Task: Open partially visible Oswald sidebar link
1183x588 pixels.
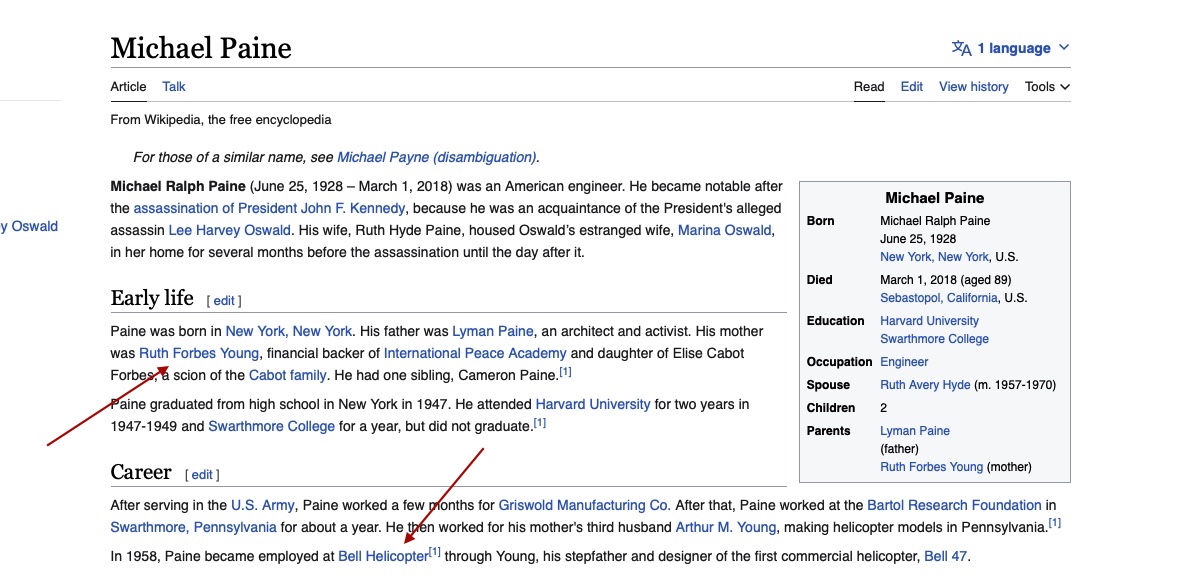Action: [x=29, y=226]
